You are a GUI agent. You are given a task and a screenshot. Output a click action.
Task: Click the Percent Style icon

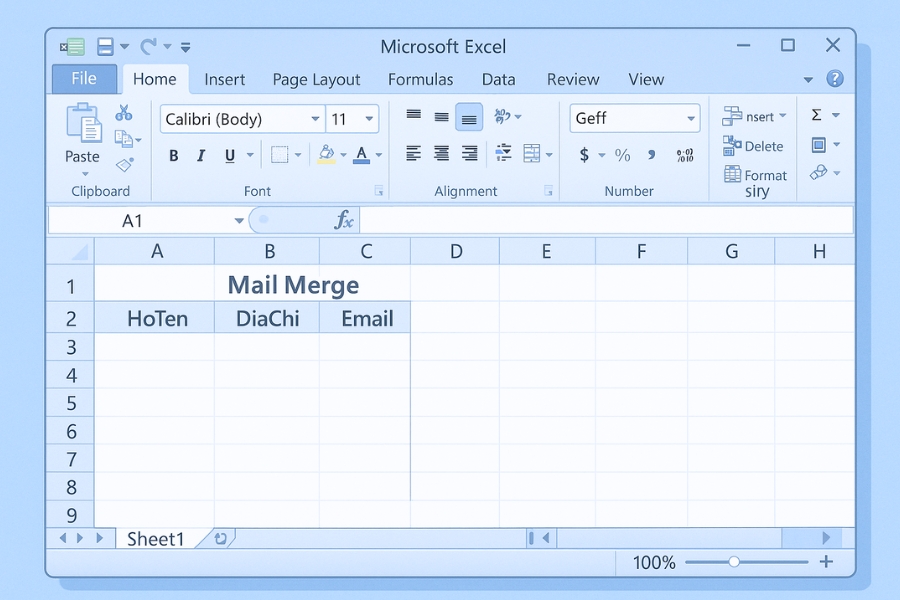(x=624, y=156)
